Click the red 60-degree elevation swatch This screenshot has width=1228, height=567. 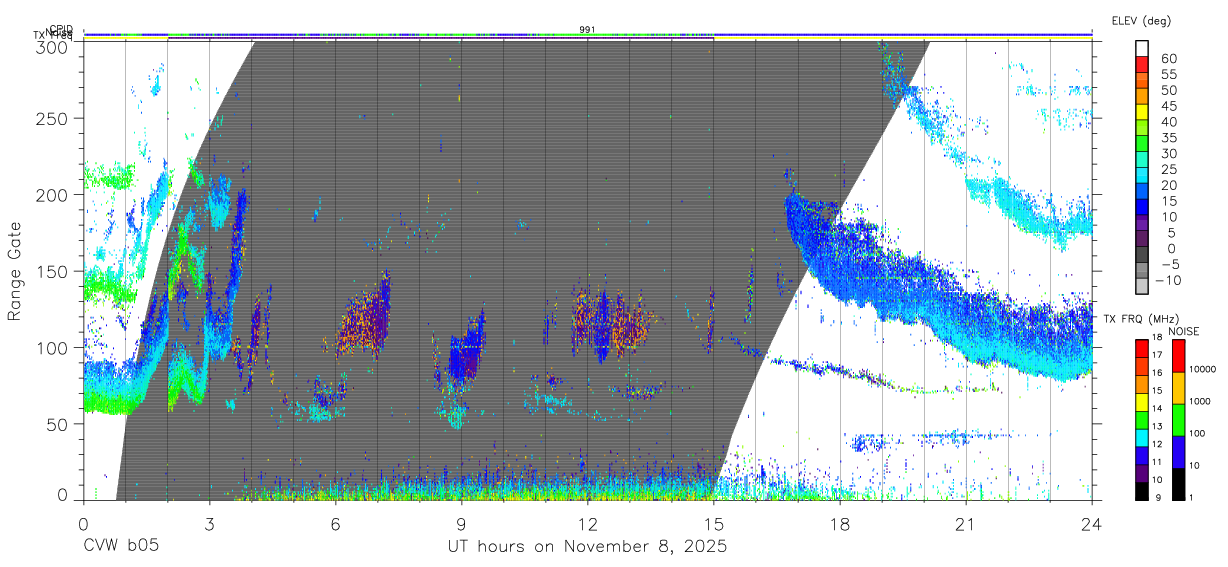[x=1141, y=63]
